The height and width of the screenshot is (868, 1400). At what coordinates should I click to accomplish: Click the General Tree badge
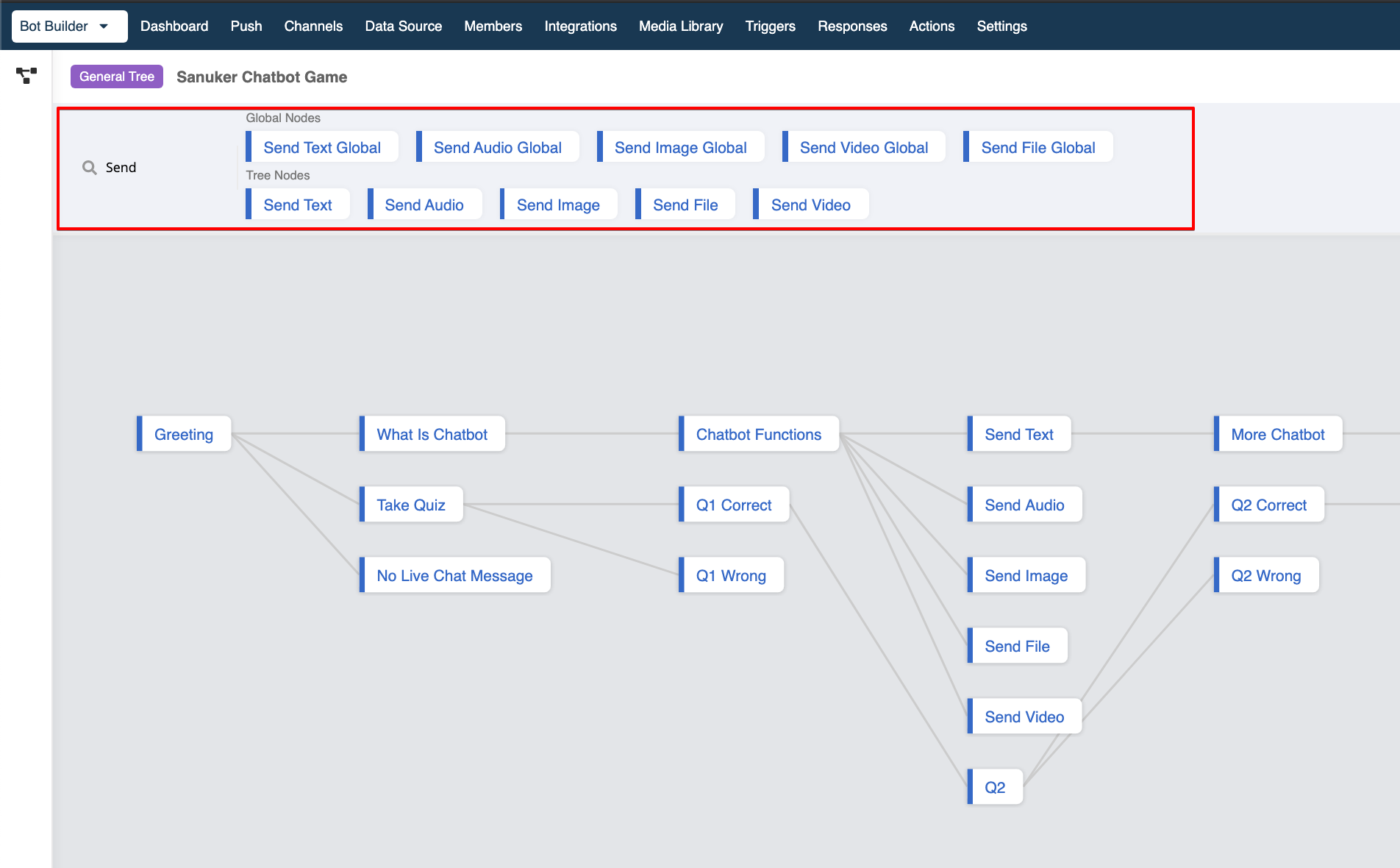tap(117, 77)
